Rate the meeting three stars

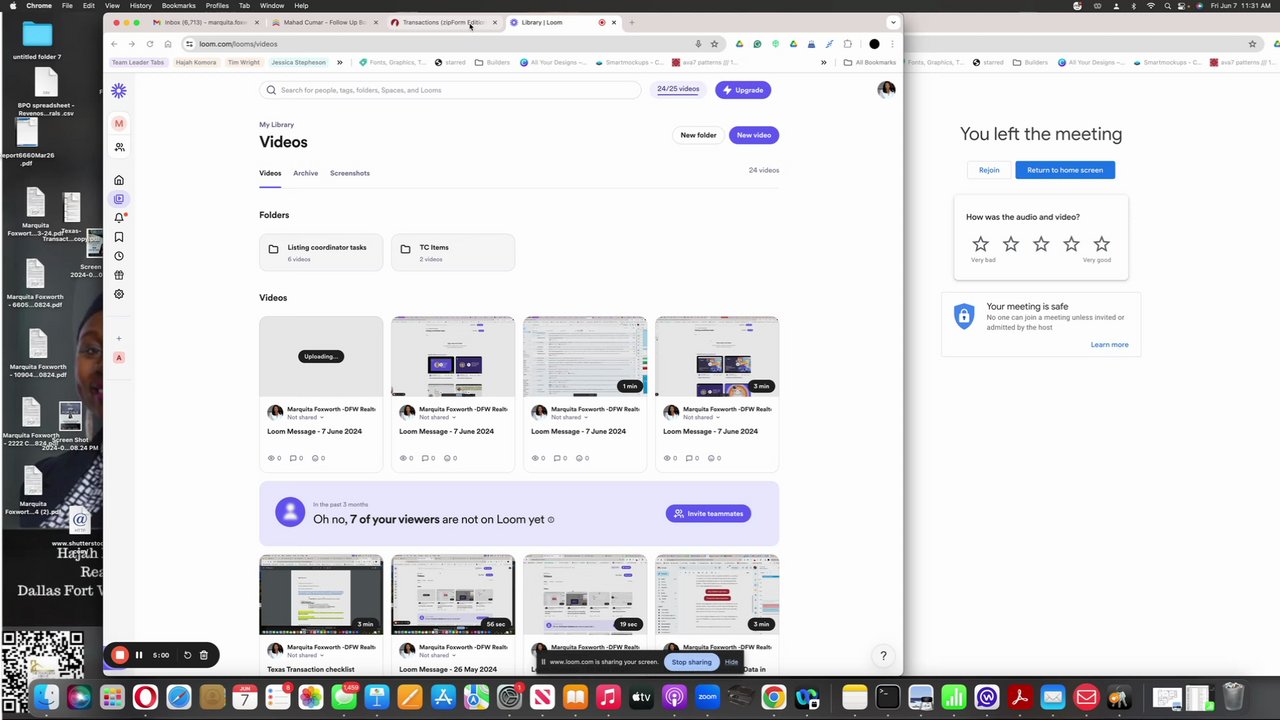pos(1041,244)
